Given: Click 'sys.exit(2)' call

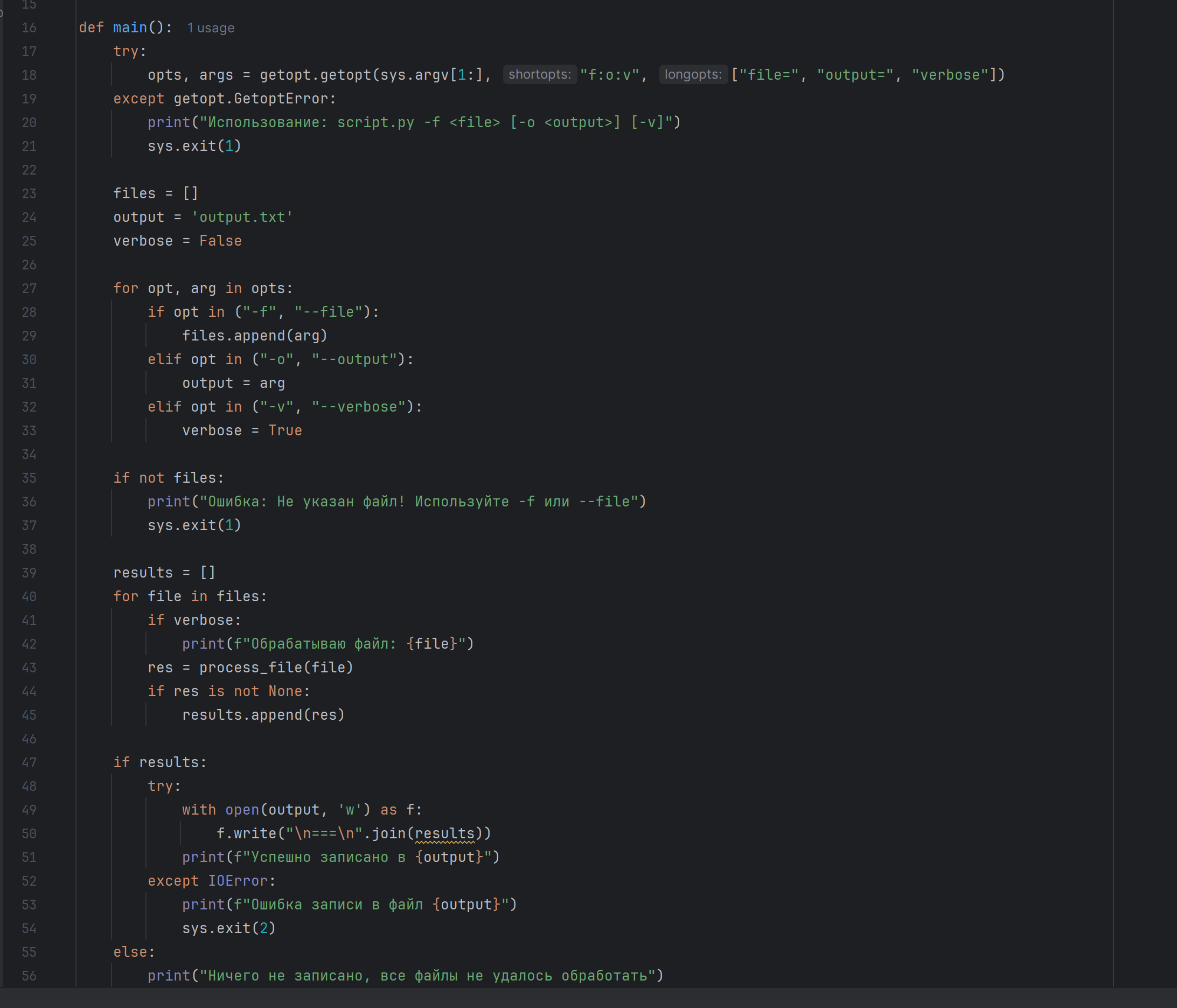Looking at the screenshot, I should (x=228, y=928).
